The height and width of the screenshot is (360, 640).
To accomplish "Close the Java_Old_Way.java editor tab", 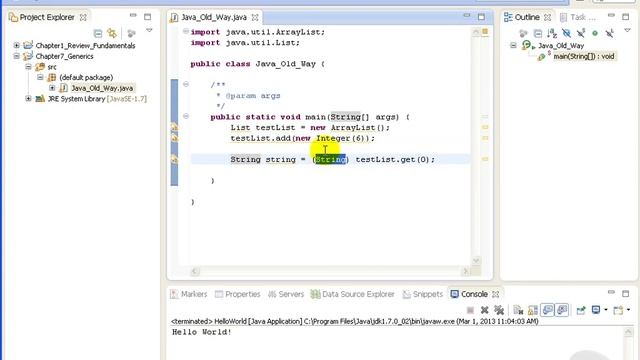I will tap(255, 17).
